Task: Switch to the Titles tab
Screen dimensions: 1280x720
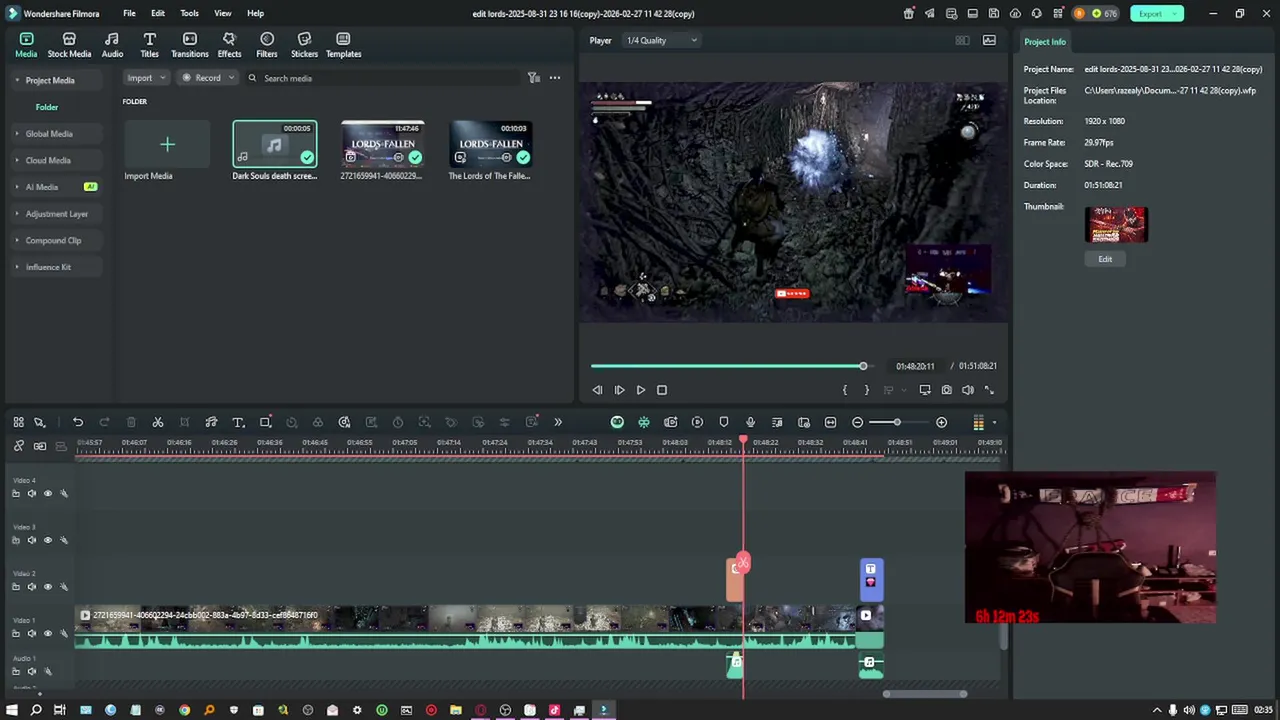Action: (x=149, y=45)
